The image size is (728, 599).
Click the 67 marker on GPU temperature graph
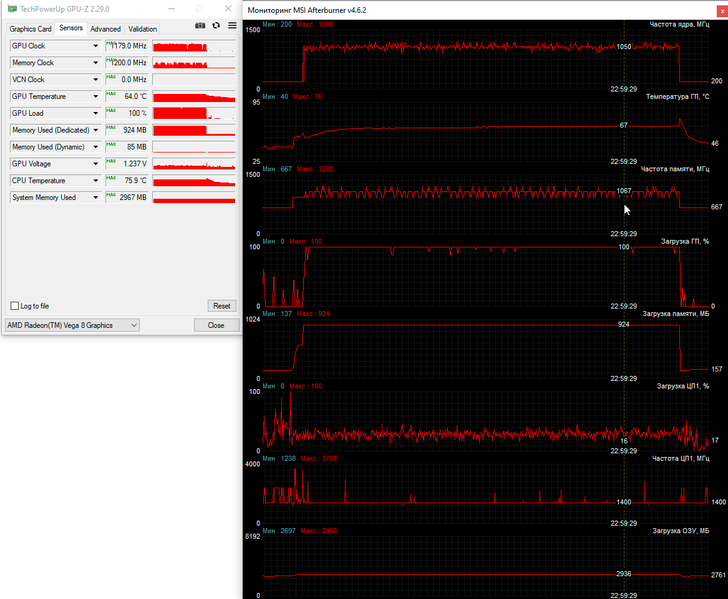click(x=624, y=125)
